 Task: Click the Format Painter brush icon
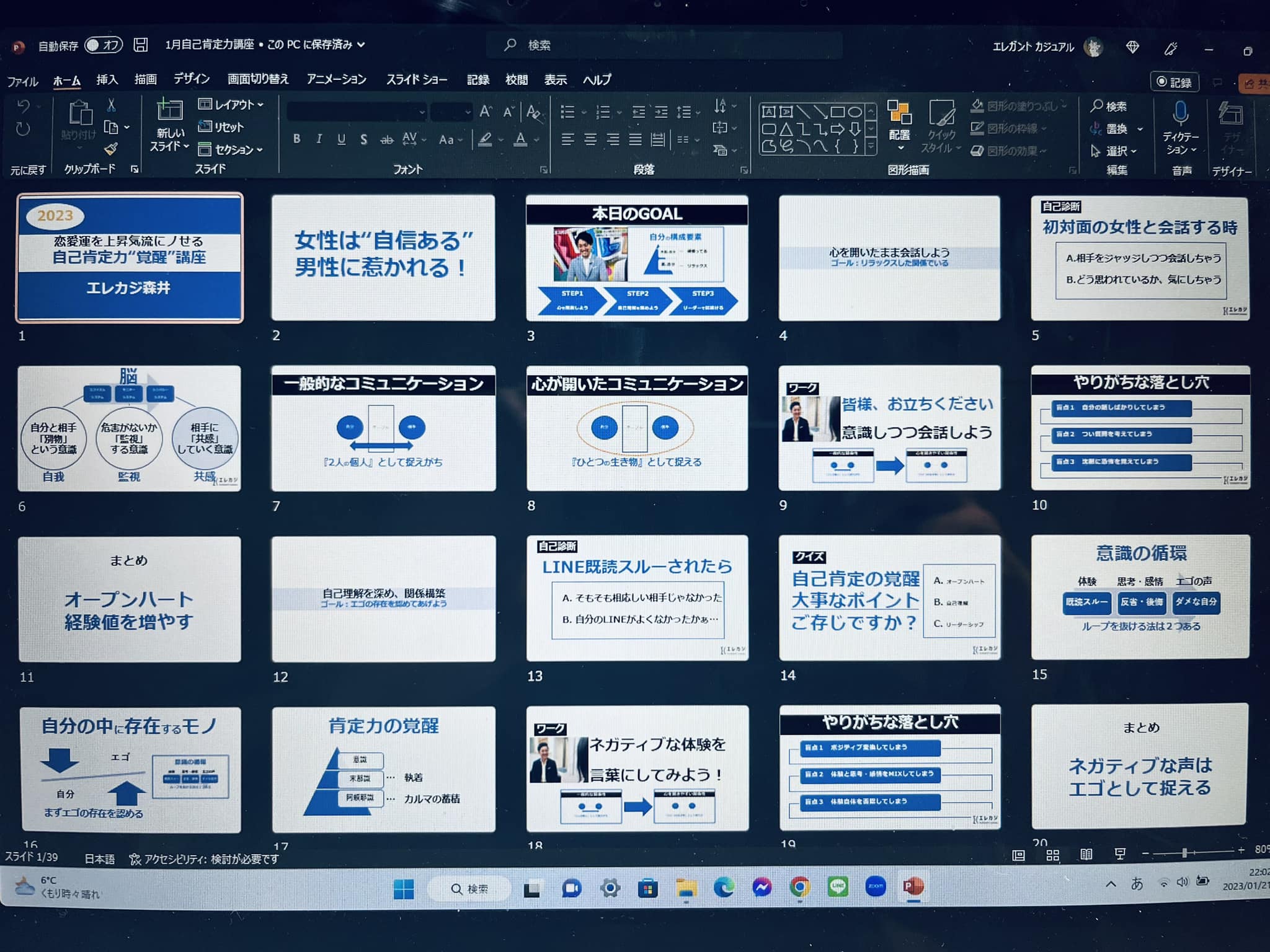click(x=111, y=149)
